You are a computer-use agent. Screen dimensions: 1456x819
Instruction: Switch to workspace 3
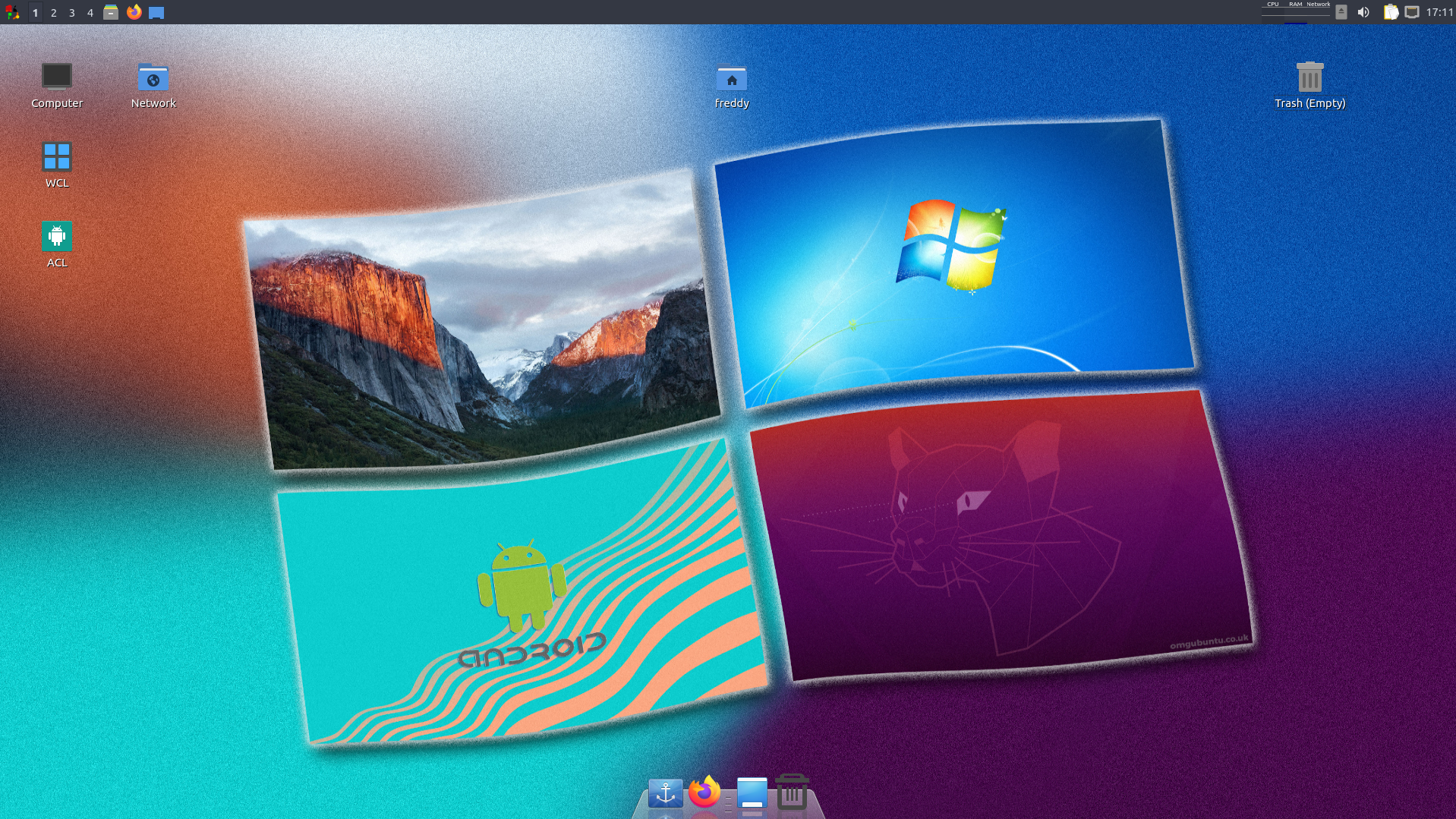[x=71, y=13]
